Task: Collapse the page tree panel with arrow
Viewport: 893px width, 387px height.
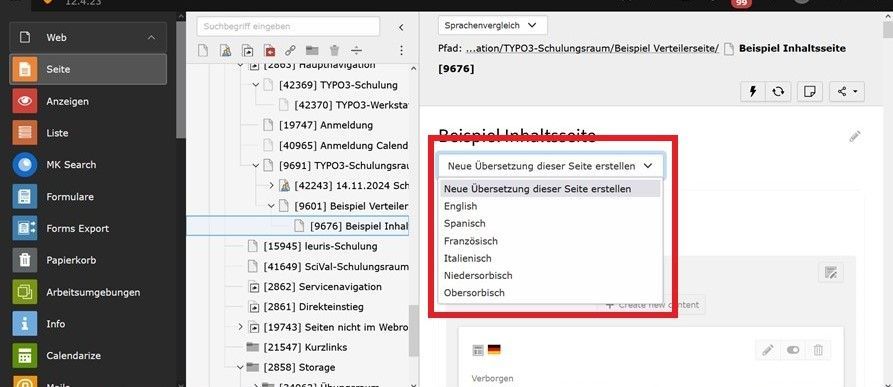Action: (x=401, y=27)
